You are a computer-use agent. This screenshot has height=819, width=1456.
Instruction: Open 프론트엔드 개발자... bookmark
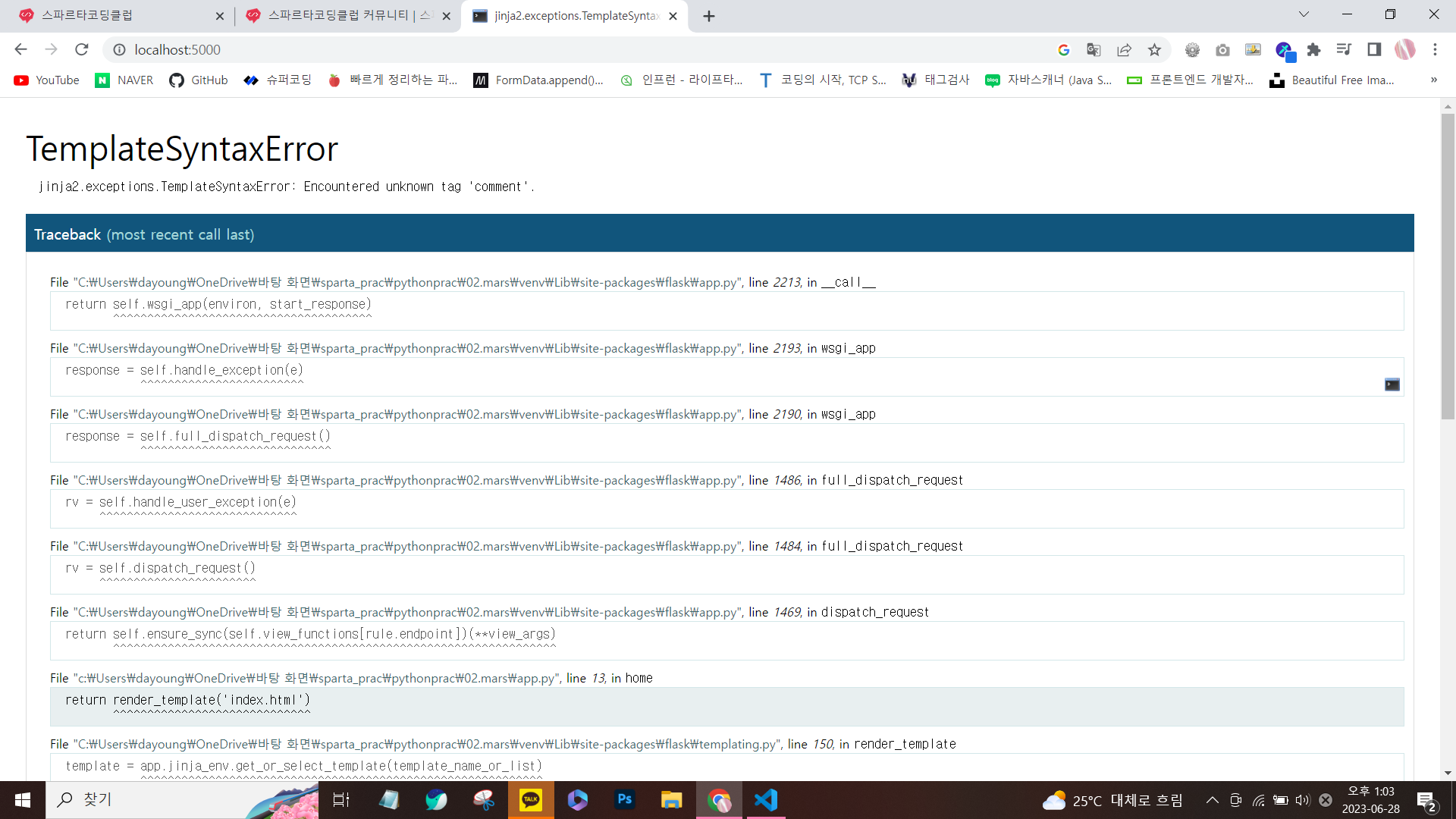[x=1189, y=80]
